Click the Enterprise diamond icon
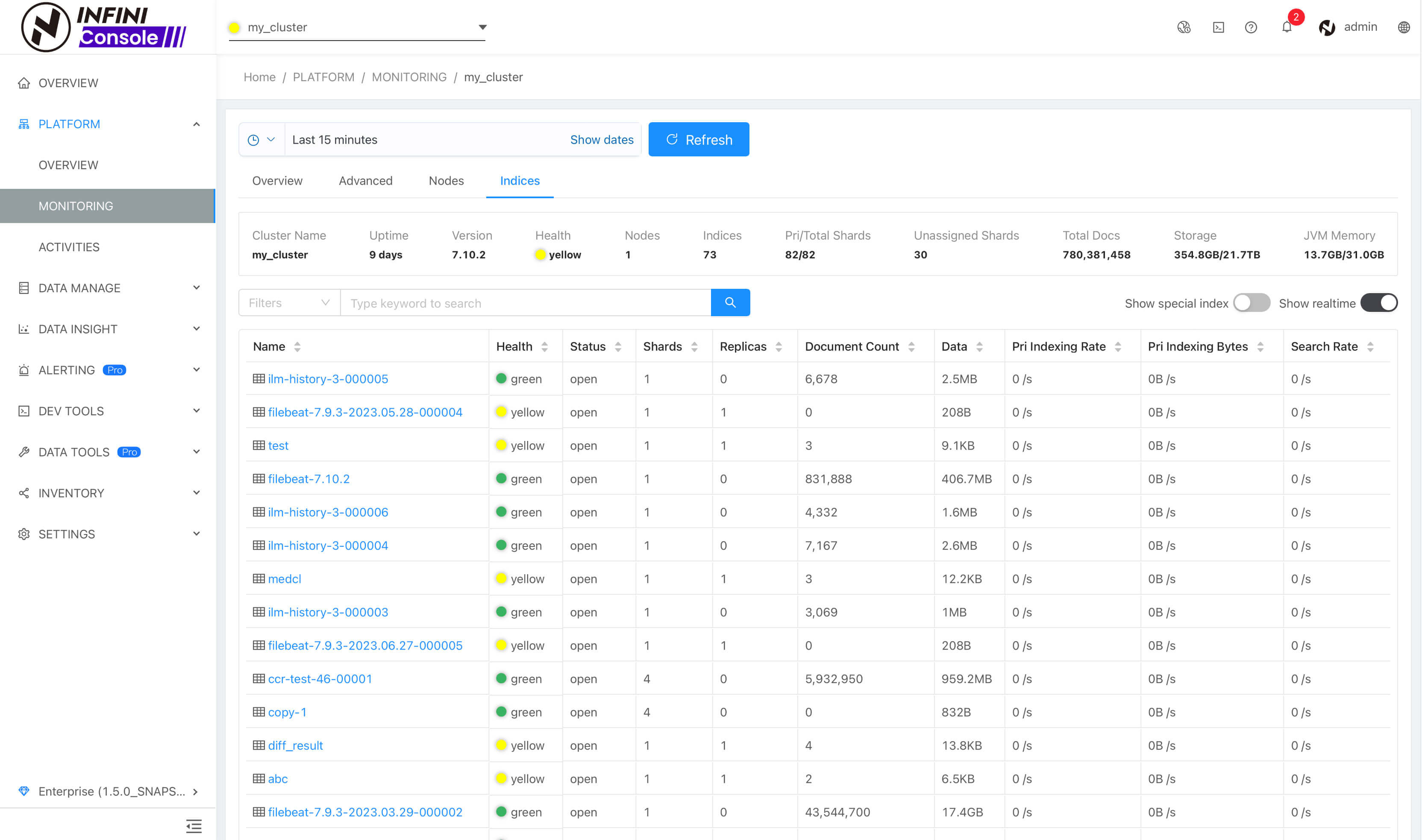 pyautogui.click(x=24, y=791)
